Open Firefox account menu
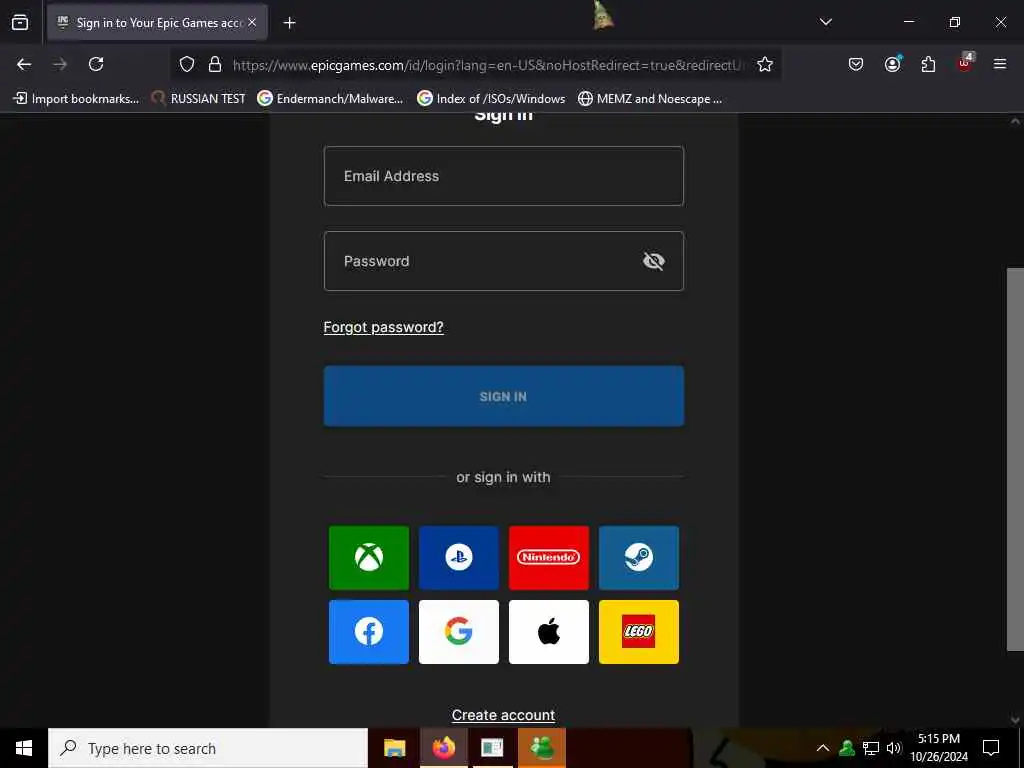 point(892,64)
